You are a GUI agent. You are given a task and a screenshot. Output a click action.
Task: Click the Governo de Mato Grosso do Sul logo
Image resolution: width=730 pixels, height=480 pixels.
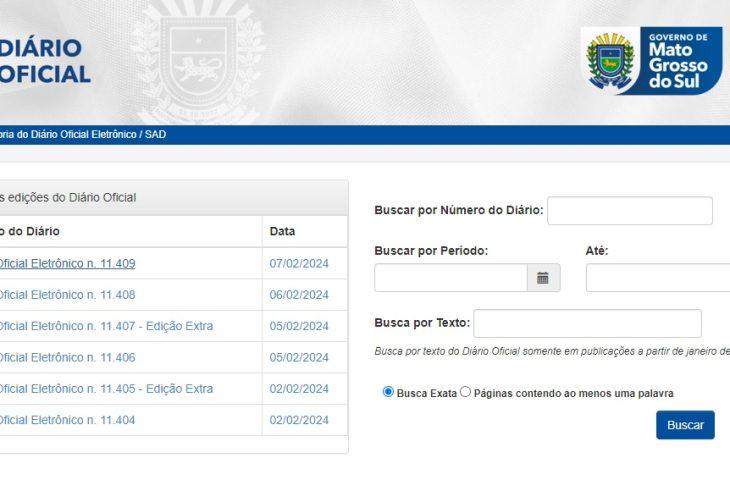(x=651, y=61)
